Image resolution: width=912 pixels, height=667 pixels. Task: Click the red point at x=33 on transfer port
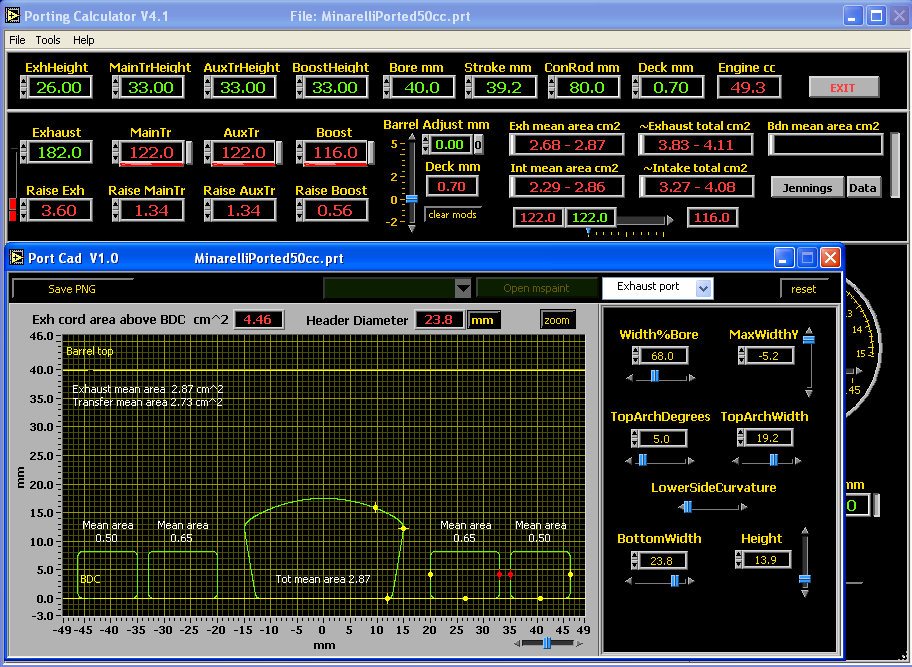click(500, 575)
